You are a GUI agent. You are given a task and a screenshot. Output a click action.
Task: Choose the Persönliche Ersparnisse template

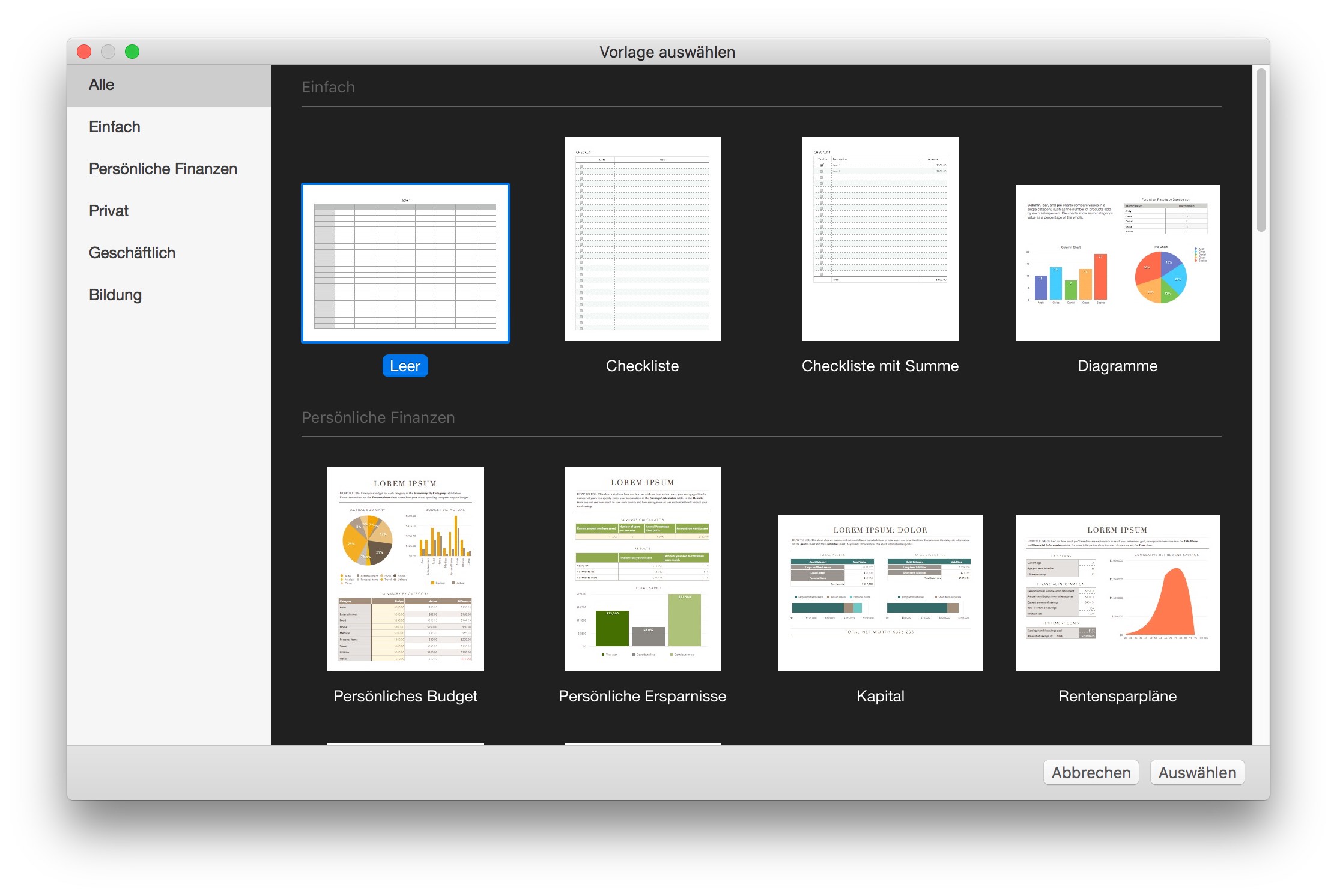pyautogui.click(x=642, y=569)
